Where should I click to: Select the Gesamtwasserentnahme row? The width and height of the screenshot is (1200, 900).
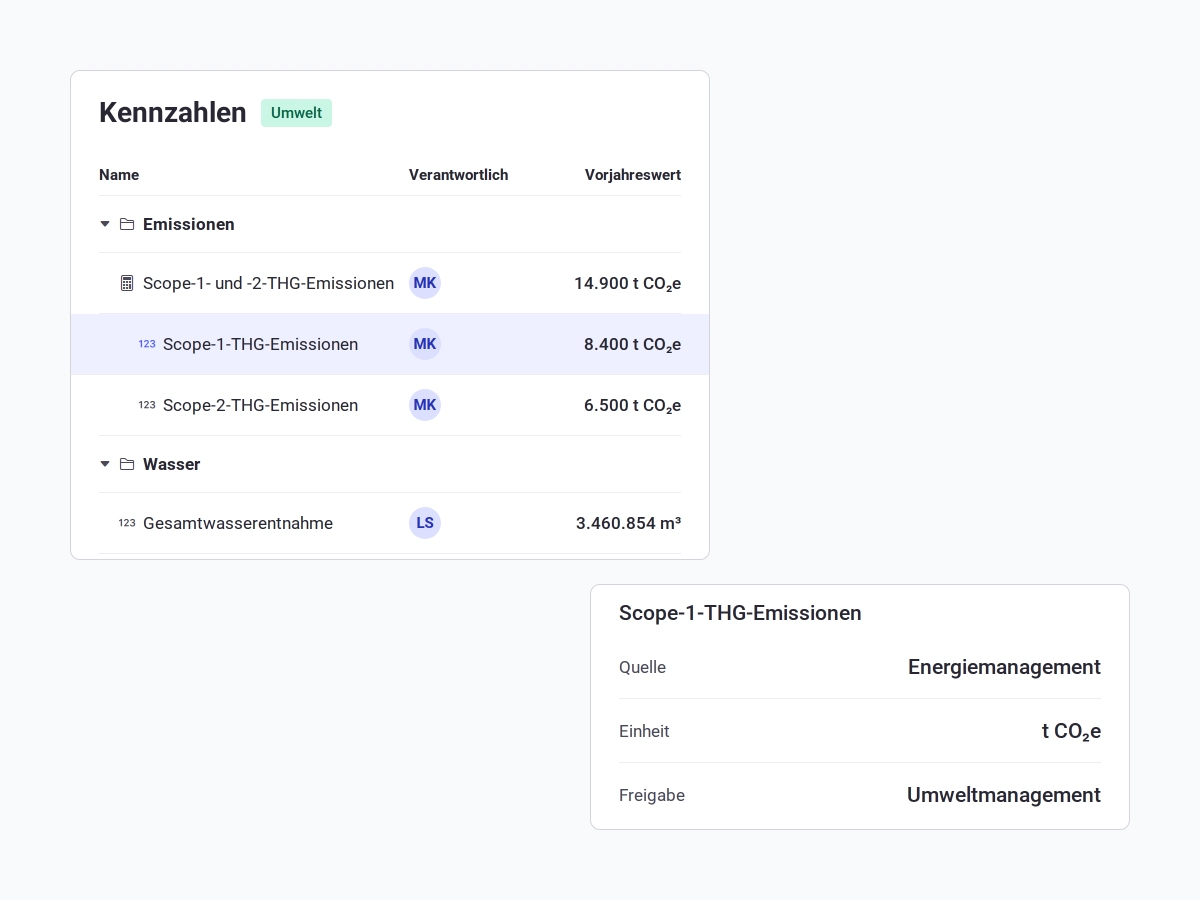point(390,523)
